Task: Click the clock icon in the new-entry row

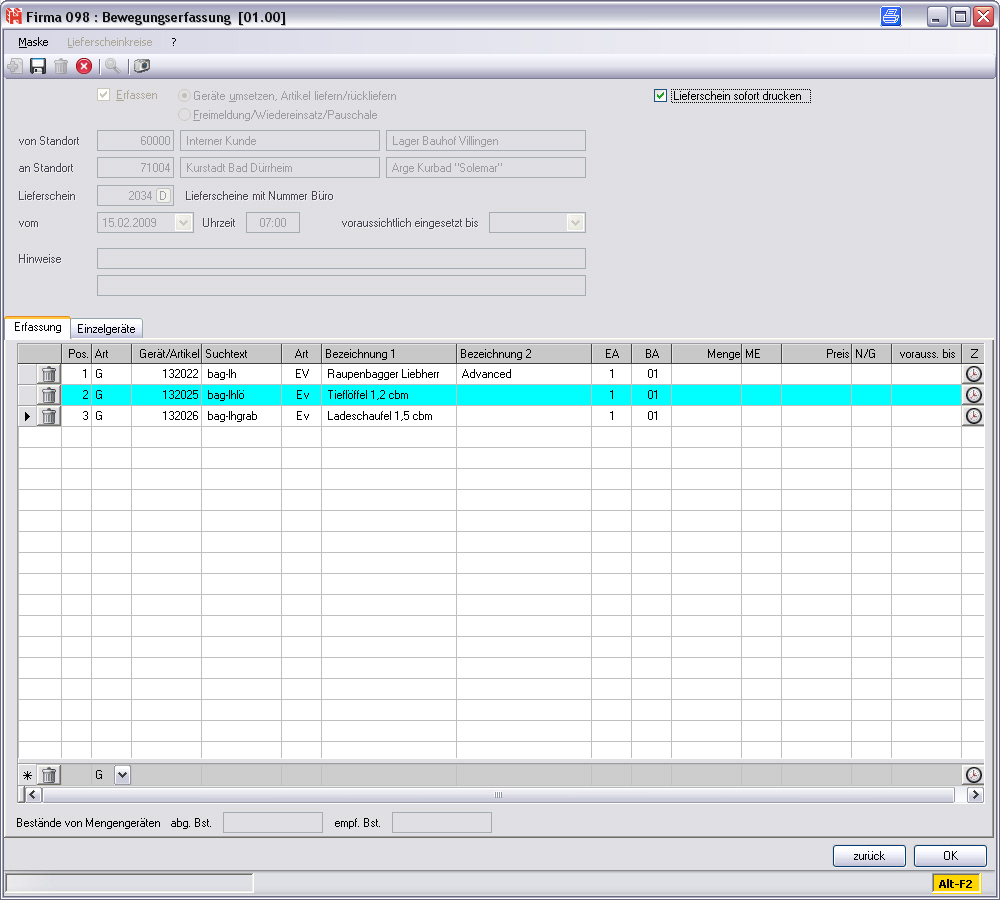Action: point(973,774)
